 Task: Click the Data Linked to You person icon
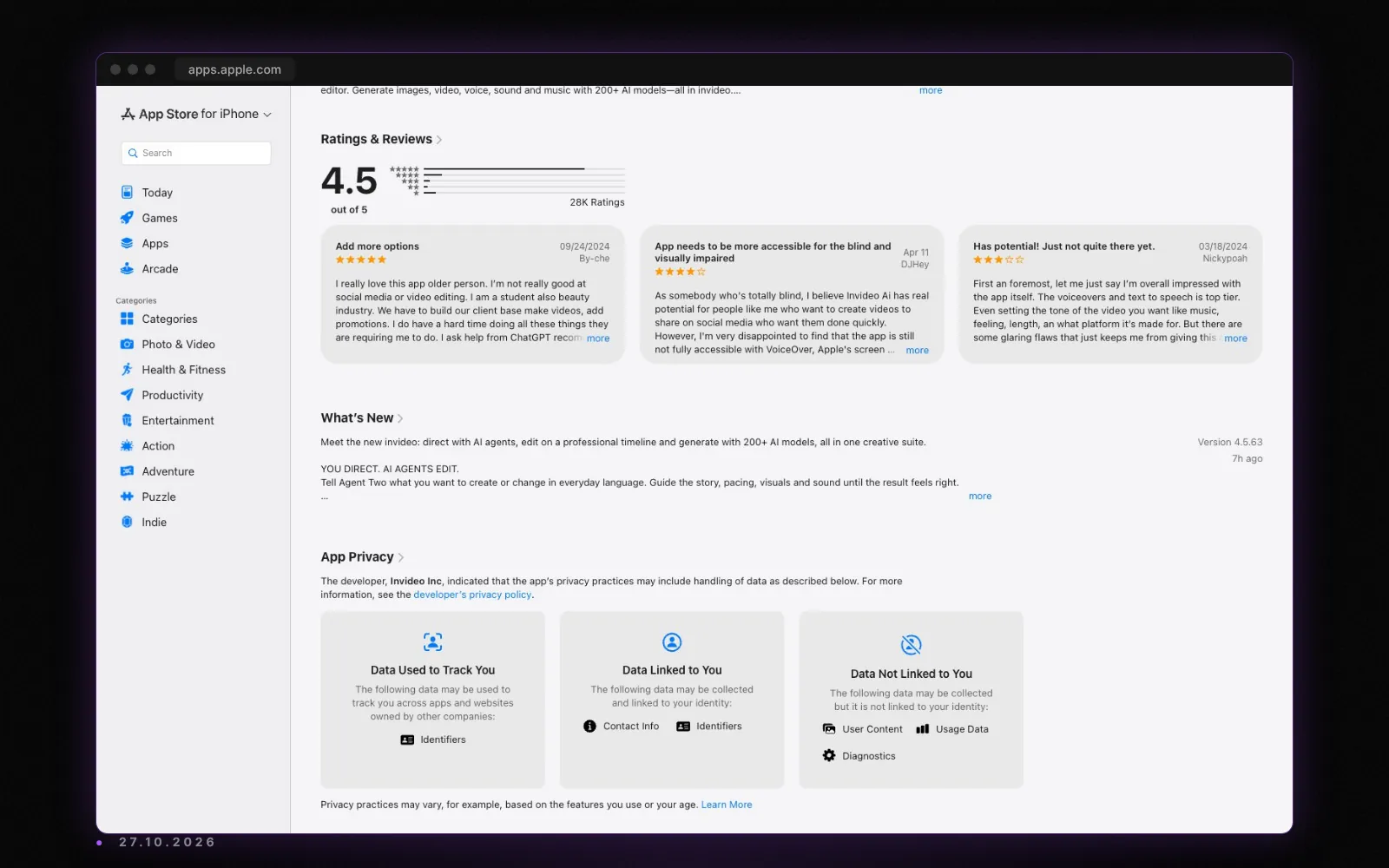672,642
